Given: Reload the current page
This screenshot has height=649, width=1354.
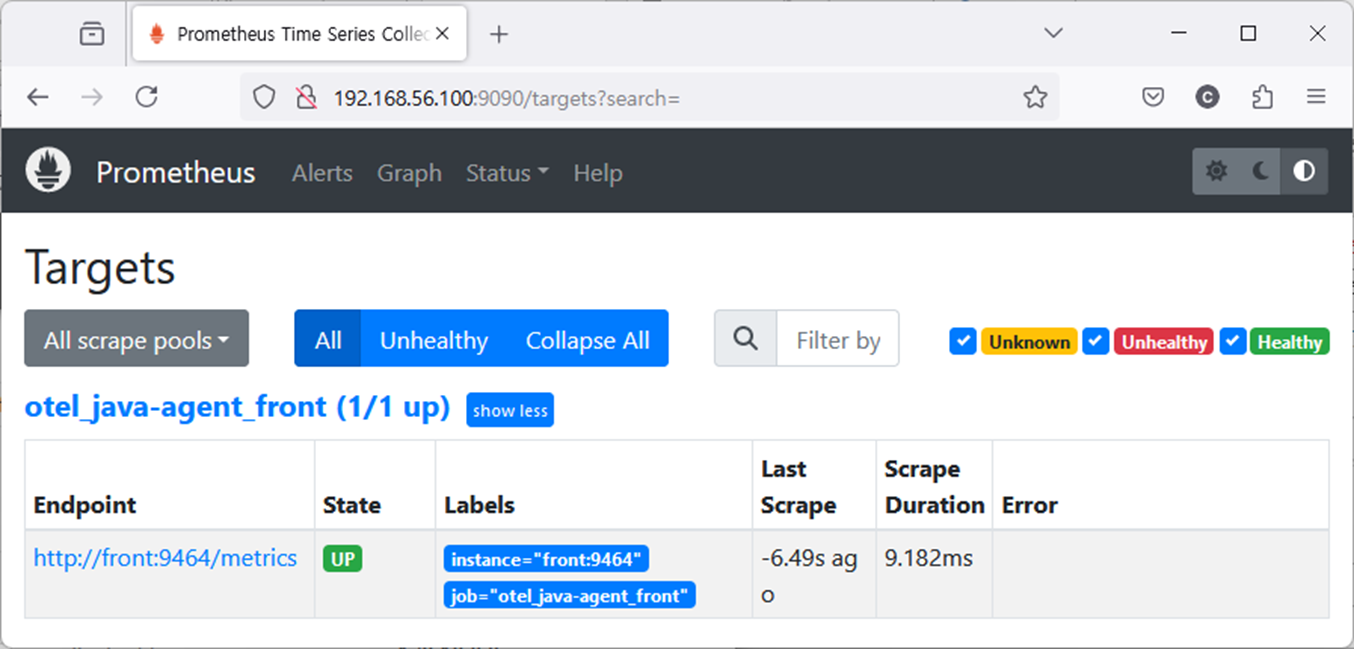Looking at the screenshot, I should (x=147, y=97).
